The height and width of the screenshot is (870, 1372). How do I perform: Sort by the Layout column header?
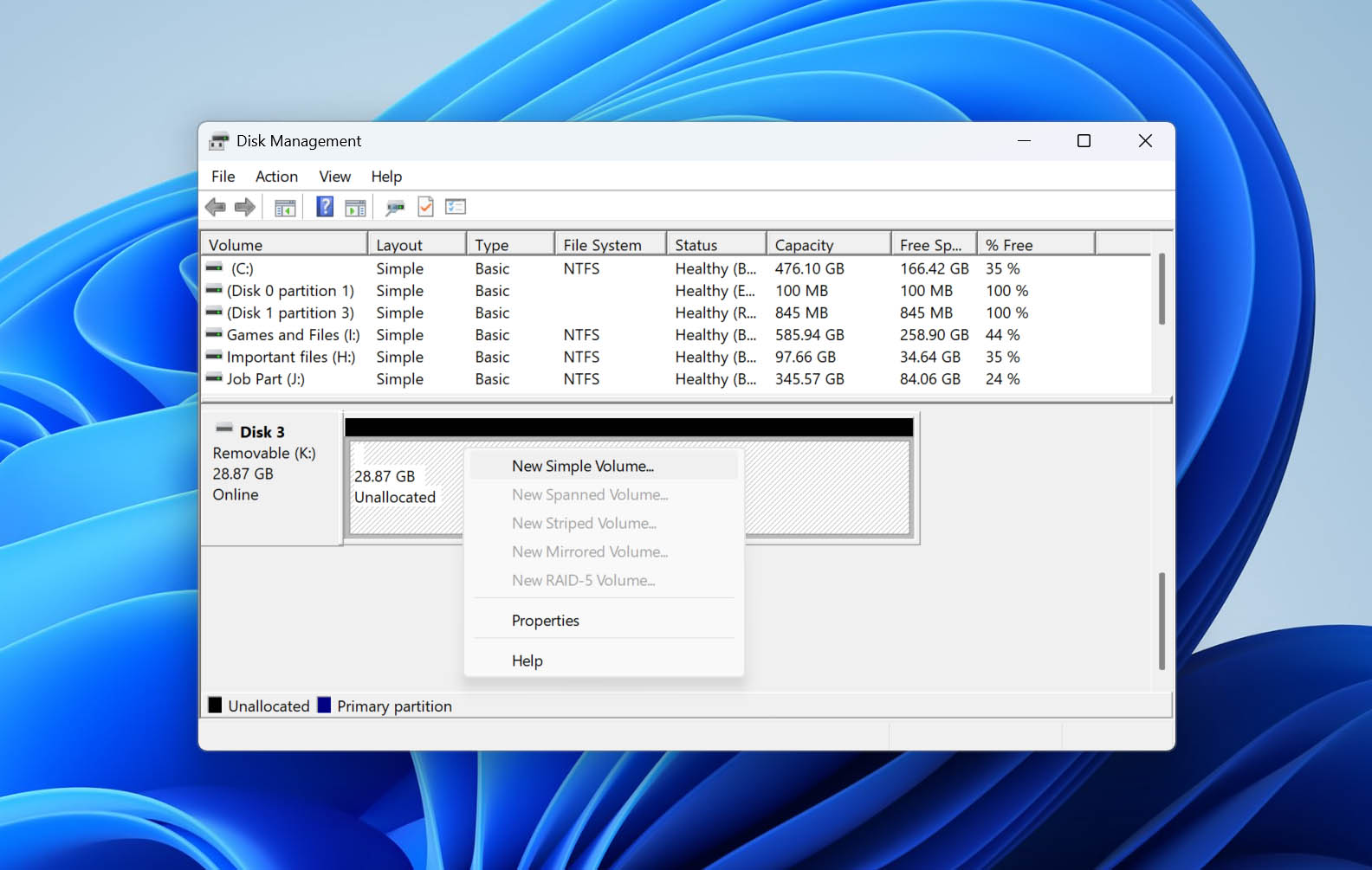(x=417, y=245)
